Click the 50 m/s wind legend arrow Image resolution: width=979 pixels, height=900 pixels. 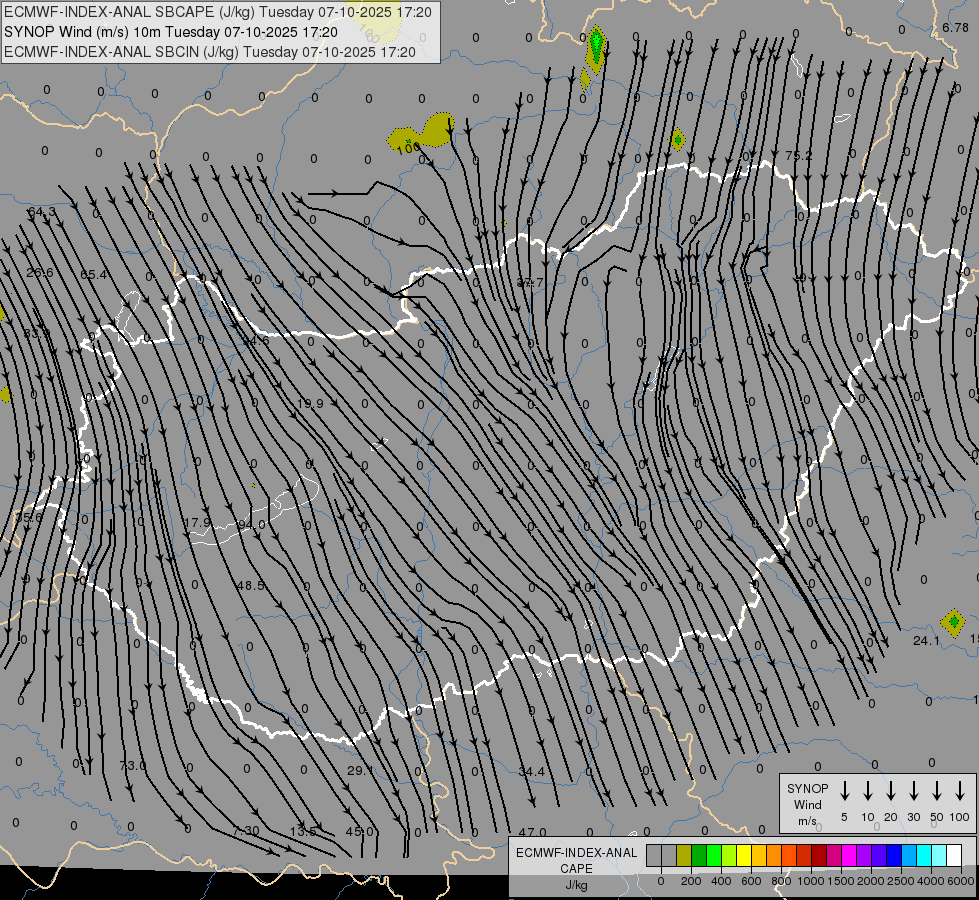pyautogui.click(x=937, y=791)
